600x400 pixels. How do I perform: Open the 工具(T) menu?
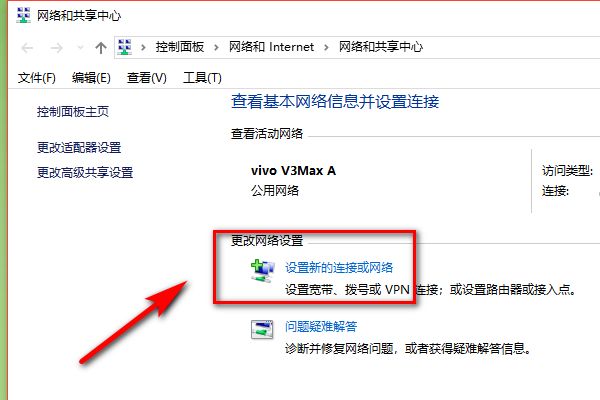[x=202, y=78]
